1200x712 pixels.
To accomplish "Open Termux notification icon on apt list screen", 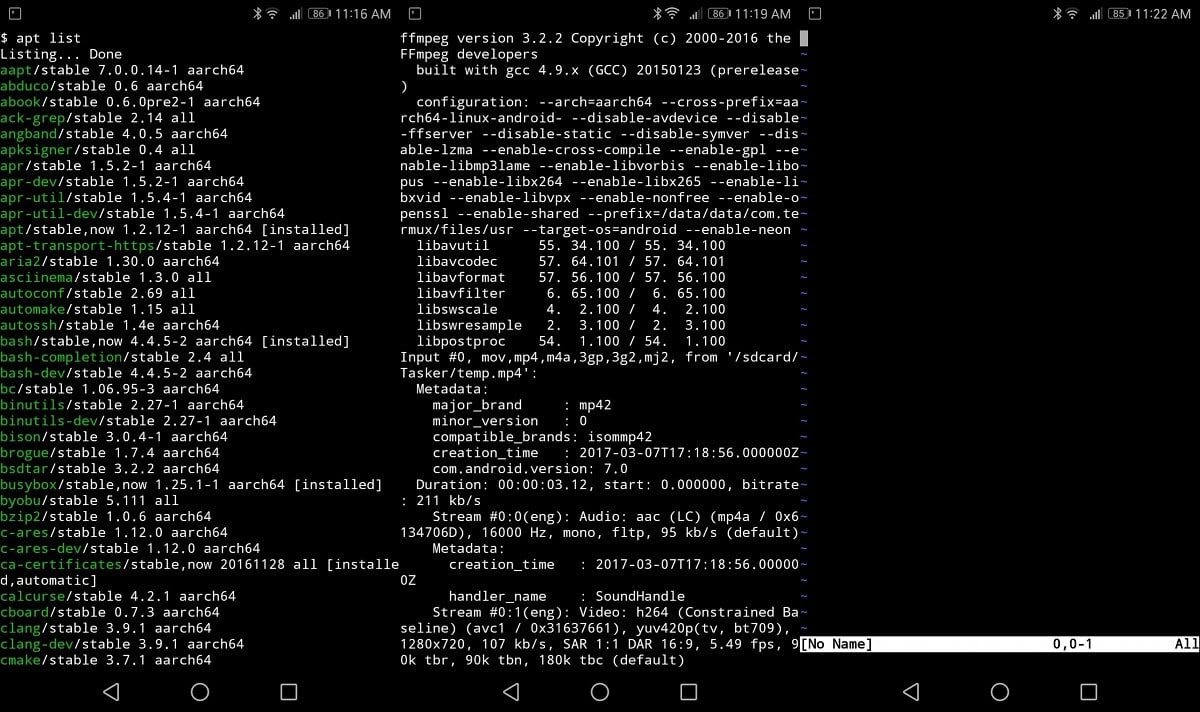I will 15,14.
